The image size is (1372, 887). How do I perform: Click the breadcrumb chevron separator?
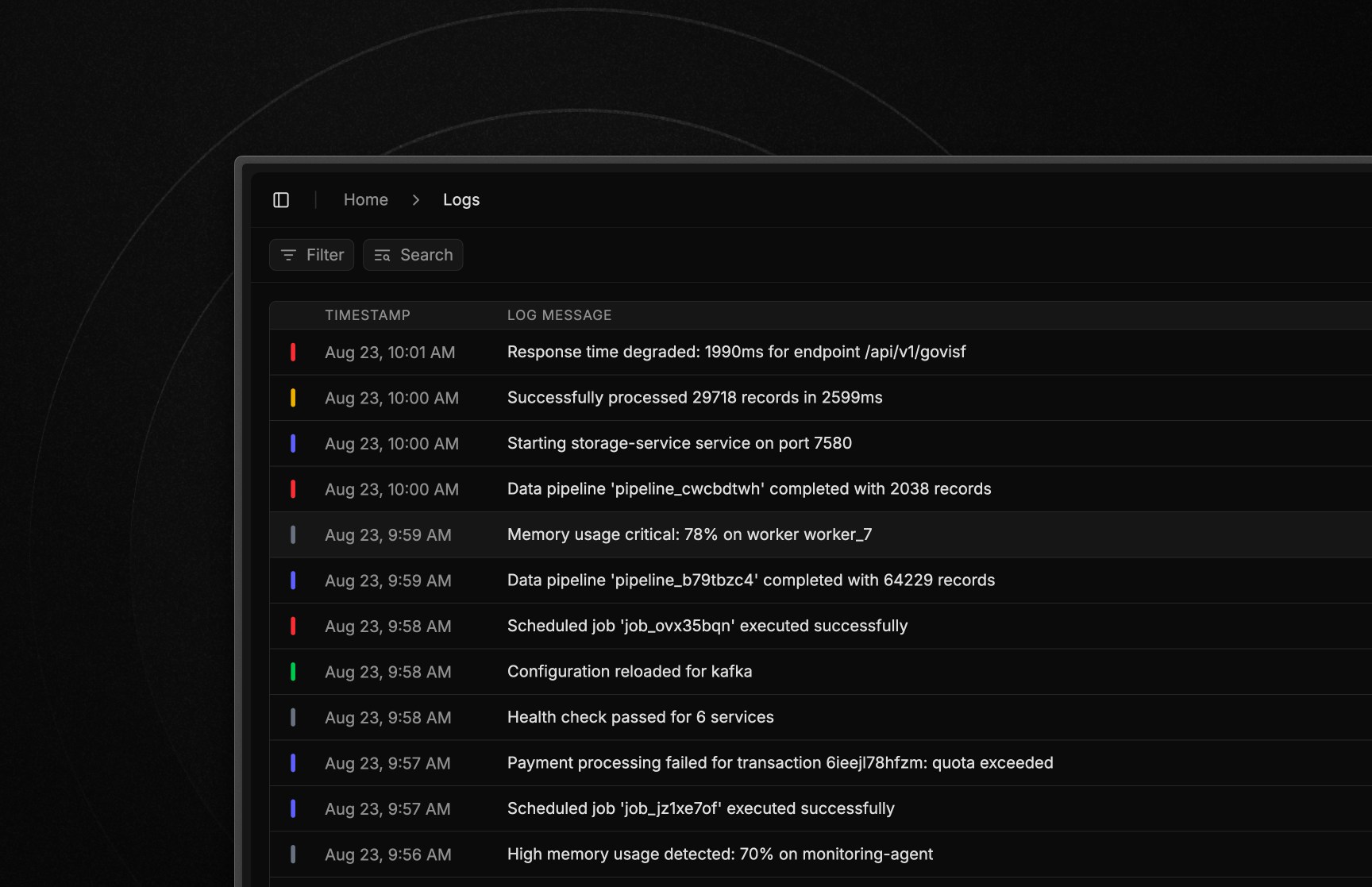pyautogui.click(x=416, y=200)
